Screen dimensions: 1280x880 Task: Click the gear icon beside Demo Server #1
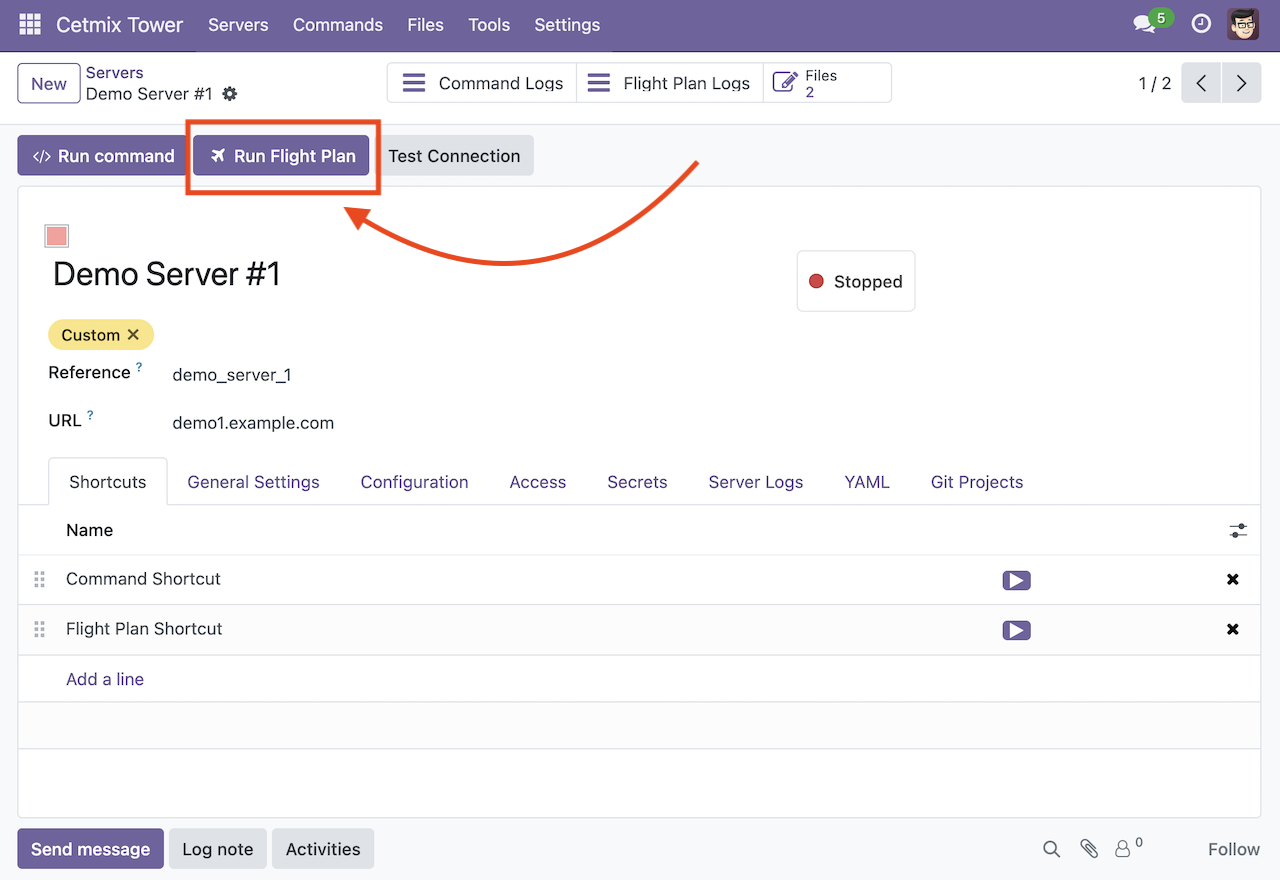tap(230, 94)
